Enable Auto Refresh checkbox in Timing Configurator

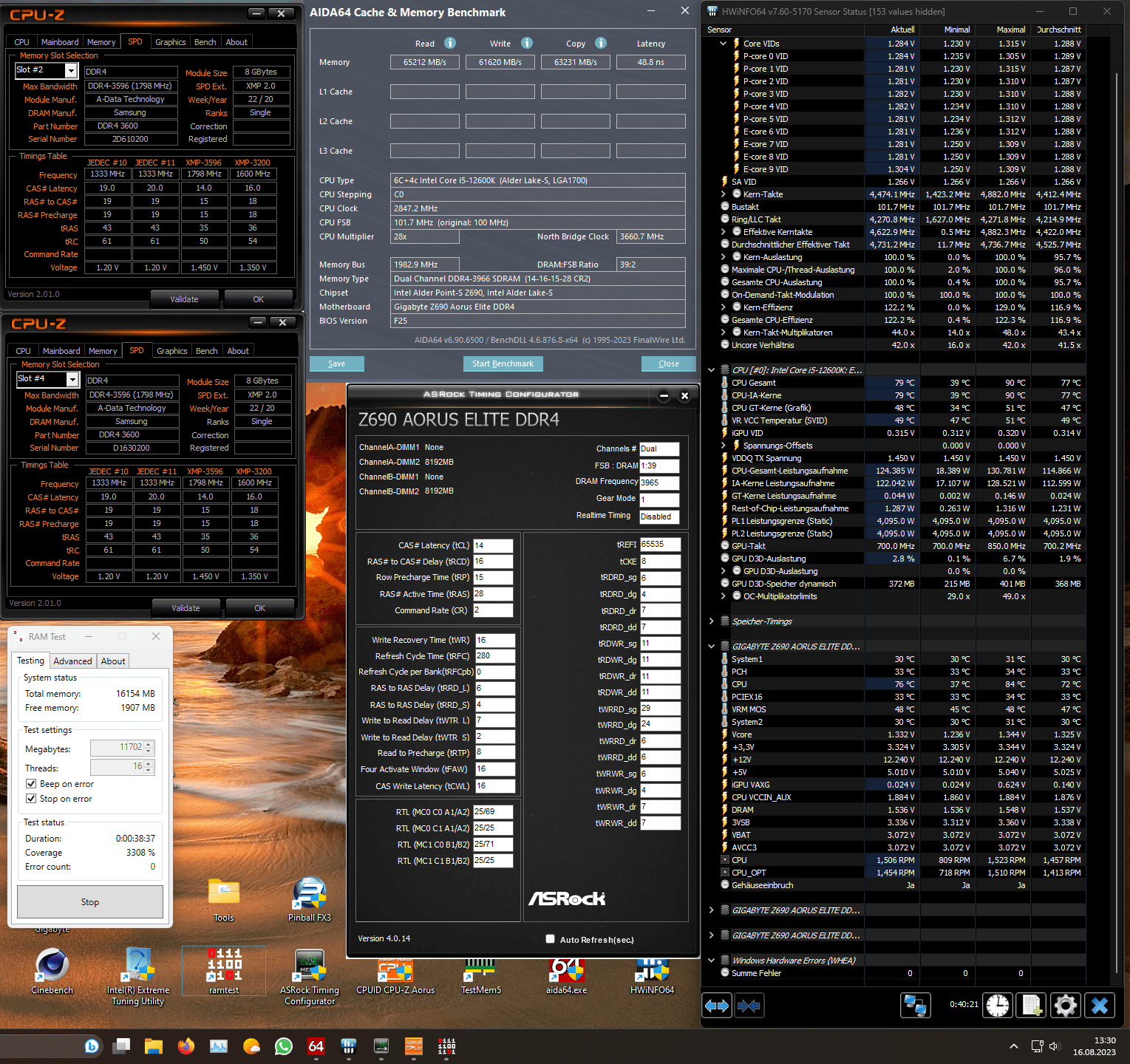coord(550,939)
